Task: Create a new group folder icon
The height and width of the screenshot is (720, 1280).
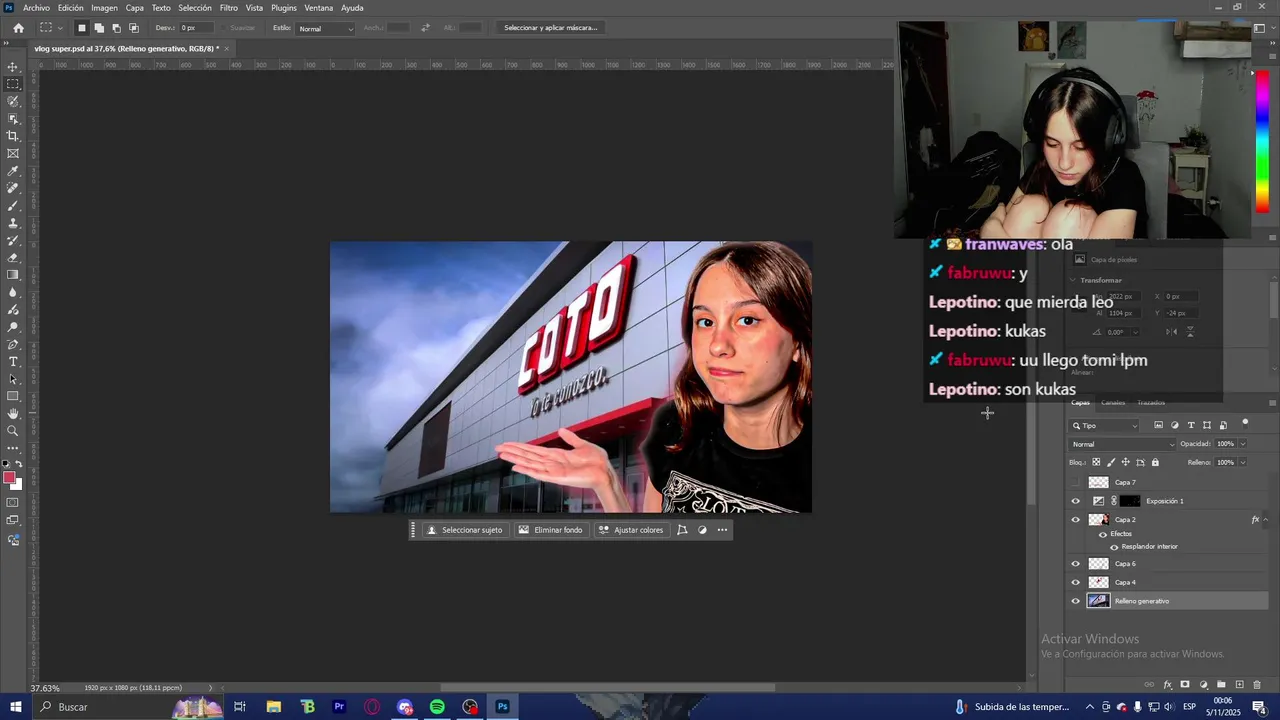Action: (1221, 685)
